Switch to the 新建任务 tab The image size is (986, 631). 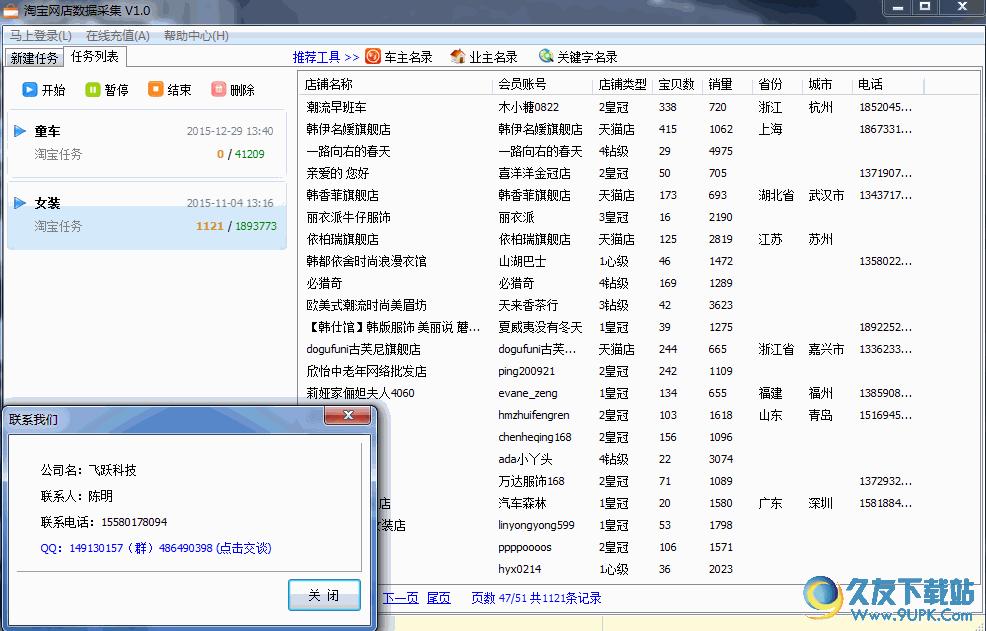click(34, 58)
